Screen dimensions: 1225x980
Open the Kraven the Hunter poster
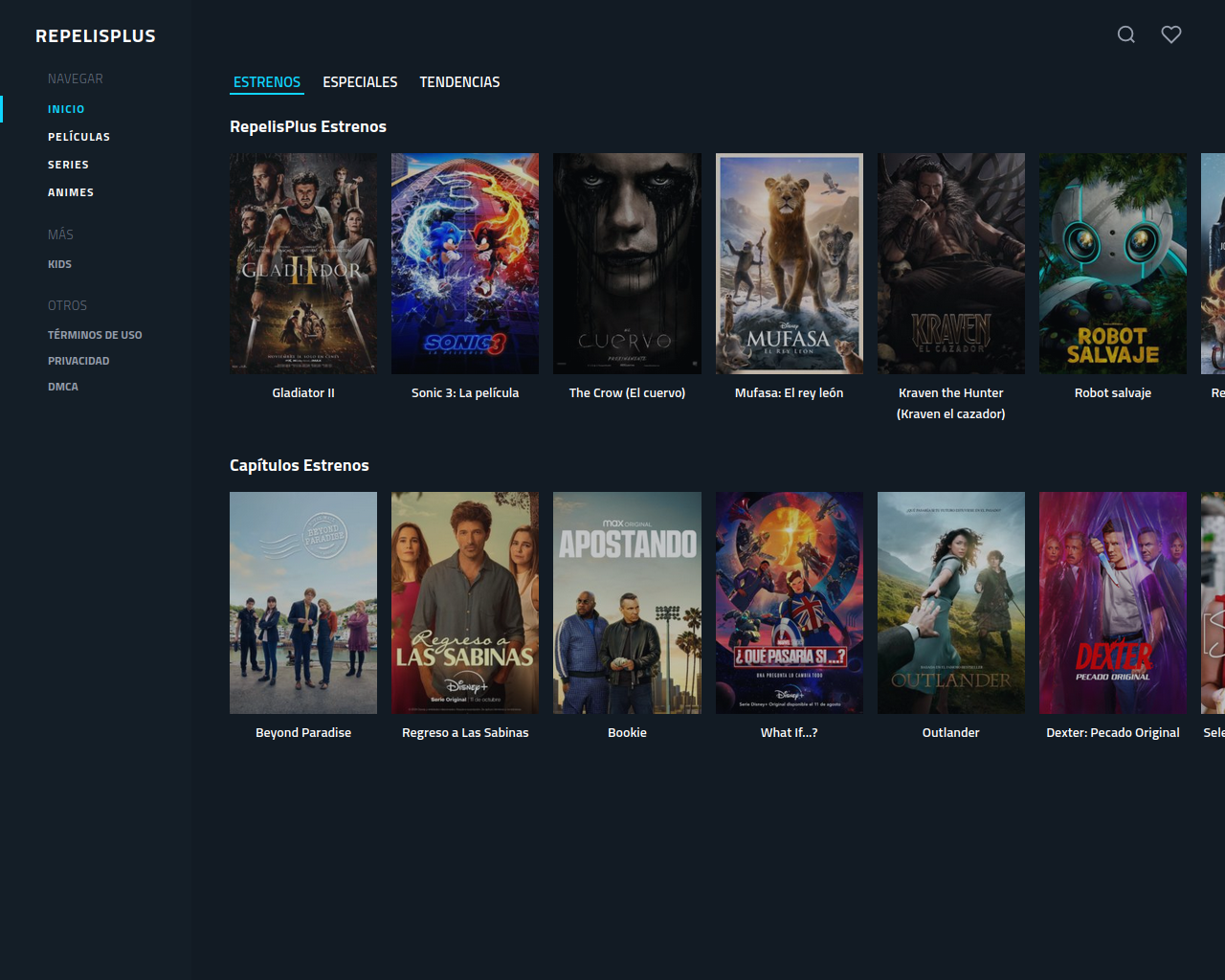(x=951, y=263)
